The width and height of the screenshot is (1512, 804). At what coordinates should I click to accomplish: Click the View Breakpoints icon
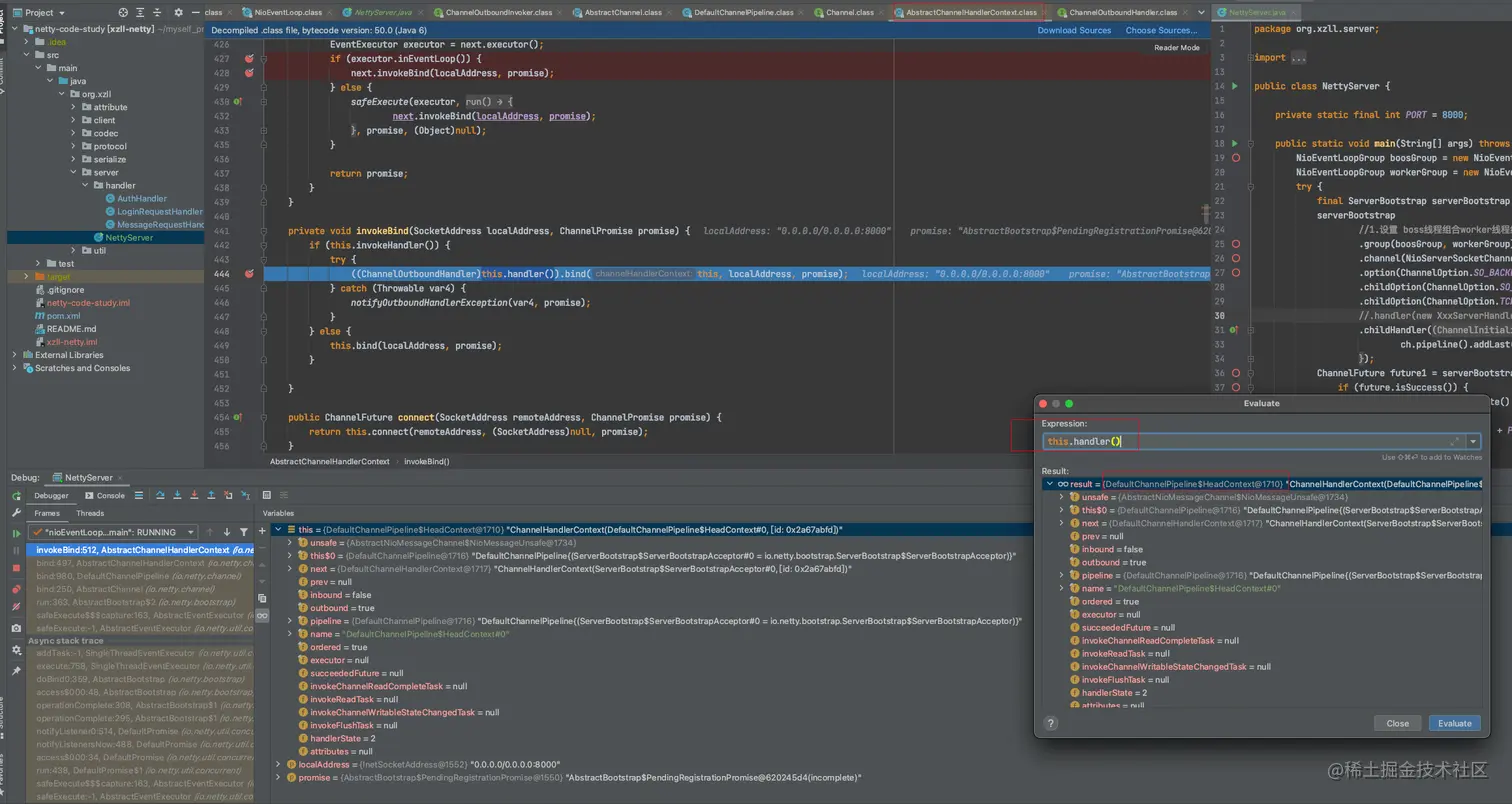[x=16, y=590]
